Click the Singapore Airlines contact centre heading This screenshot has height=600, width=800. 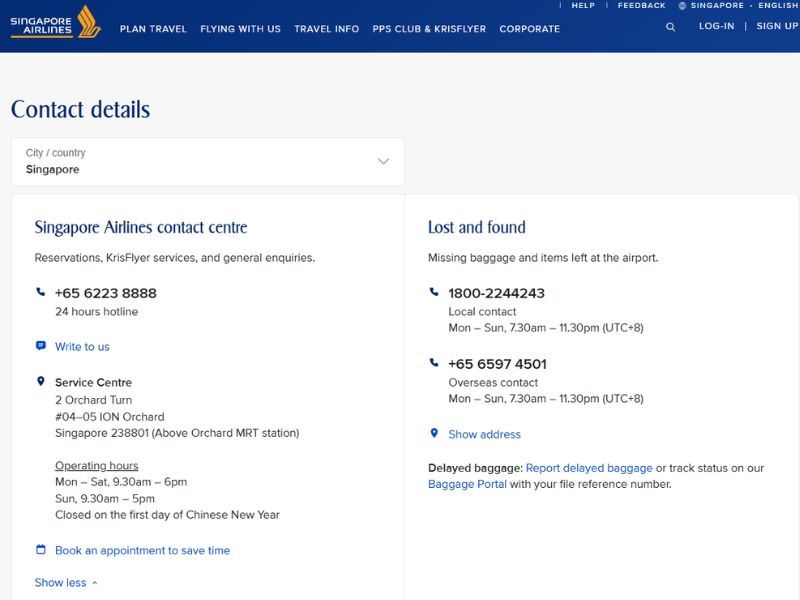click(141, 227)
